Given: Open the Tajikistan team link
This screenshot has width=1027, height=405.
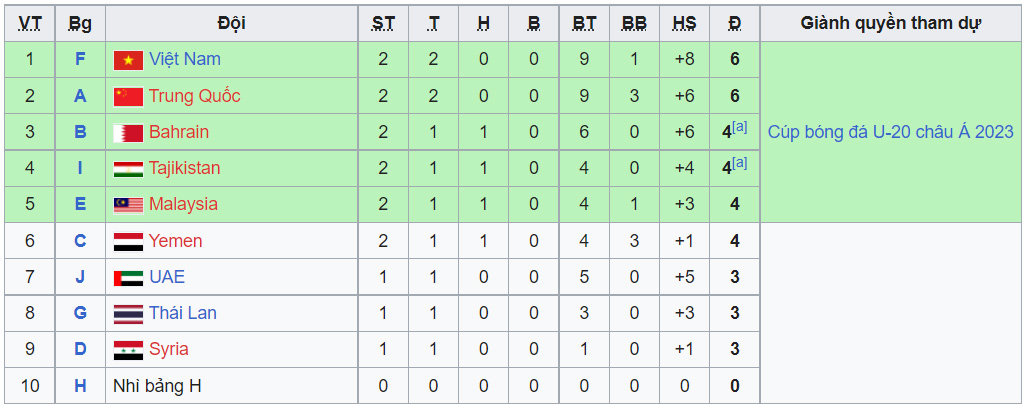Looking at the screenshot, I should pos(184,168).
